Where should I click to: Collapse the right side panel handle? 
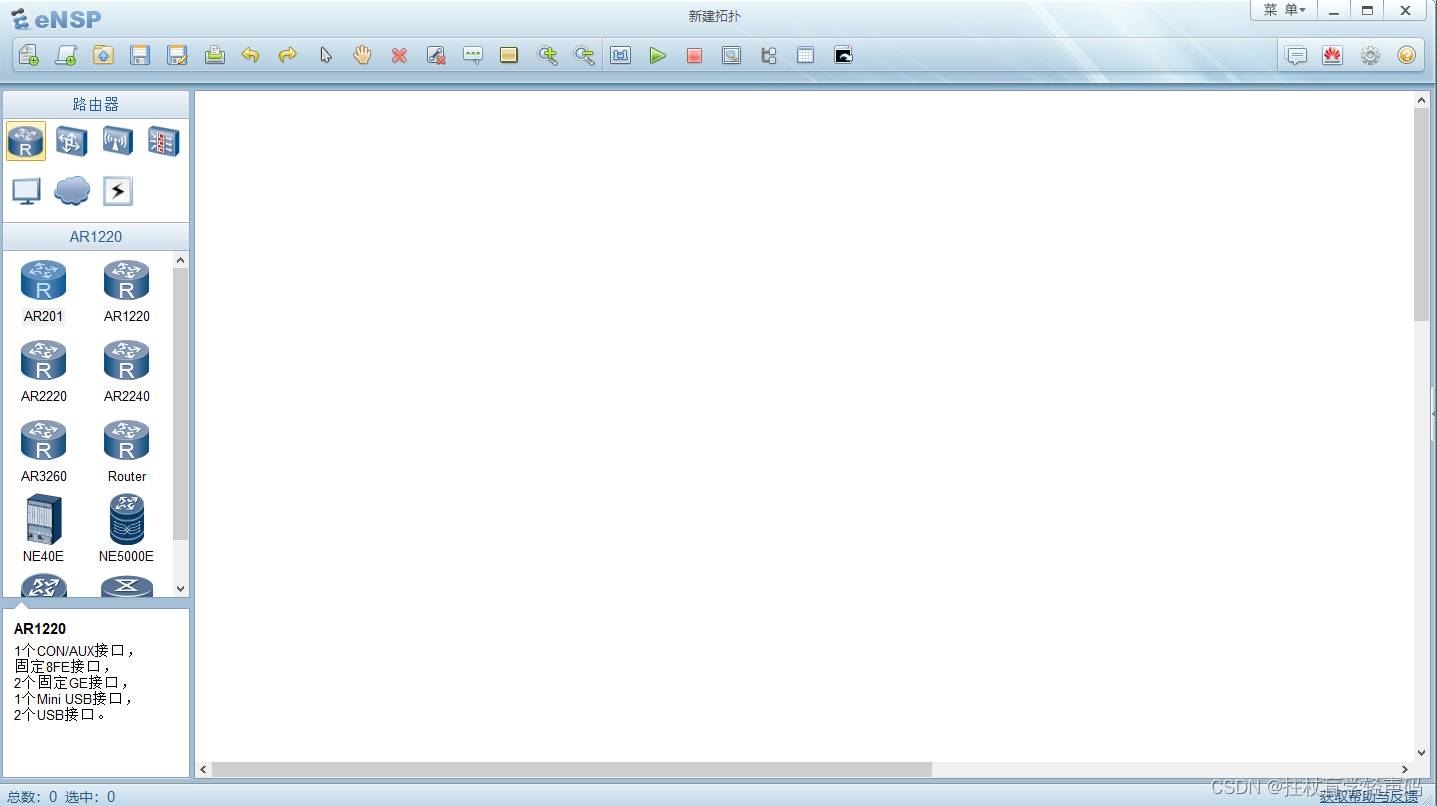point(1433,413)
